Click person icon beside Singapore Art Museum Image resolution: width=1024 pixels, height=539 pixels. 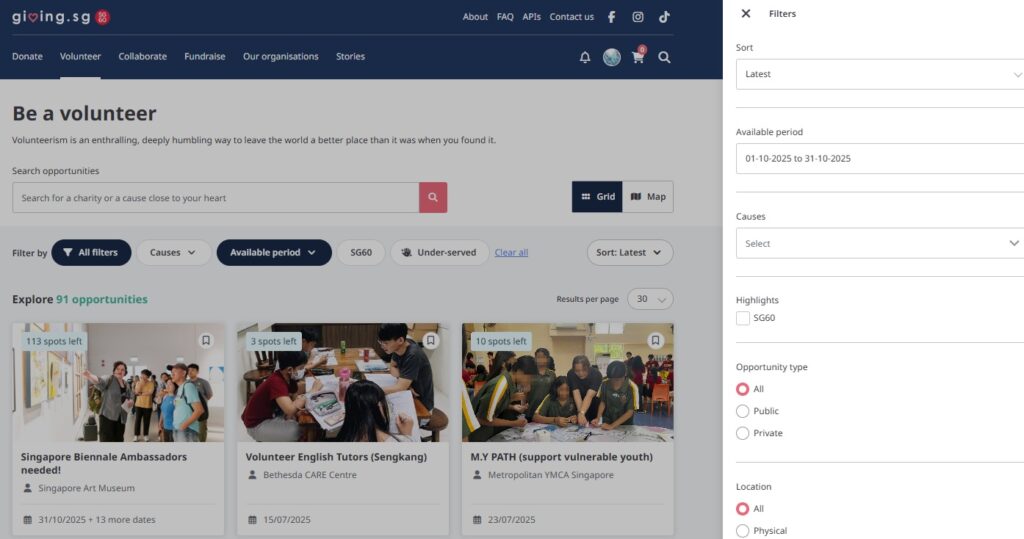(27, 488)
